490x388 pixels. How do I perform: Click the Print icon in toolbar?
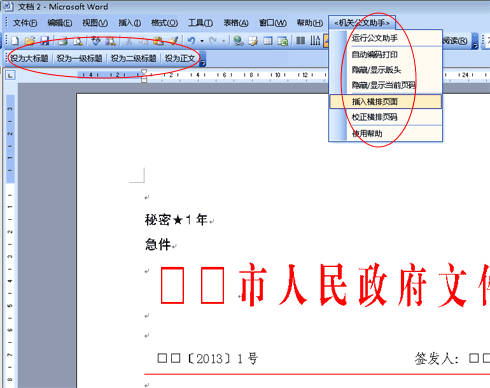(x=63, y=41)
